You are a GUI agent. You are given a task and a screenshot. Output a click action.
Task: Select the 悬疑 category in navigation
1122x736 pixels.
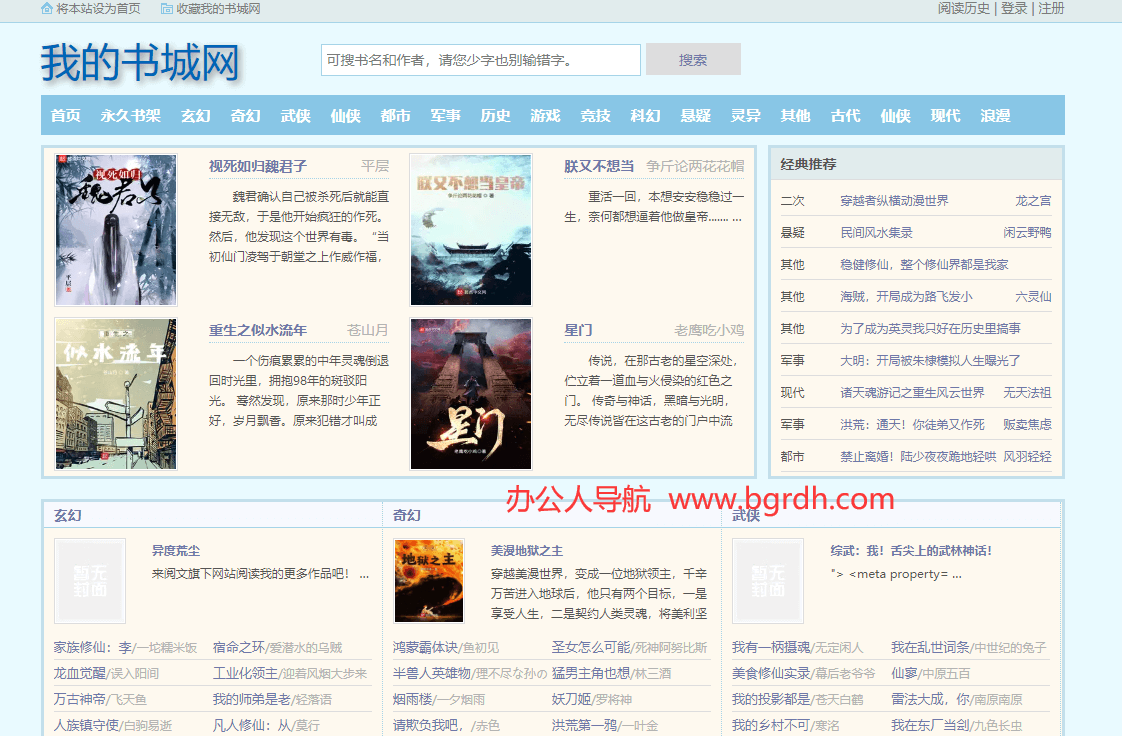(x=695, y=116)
